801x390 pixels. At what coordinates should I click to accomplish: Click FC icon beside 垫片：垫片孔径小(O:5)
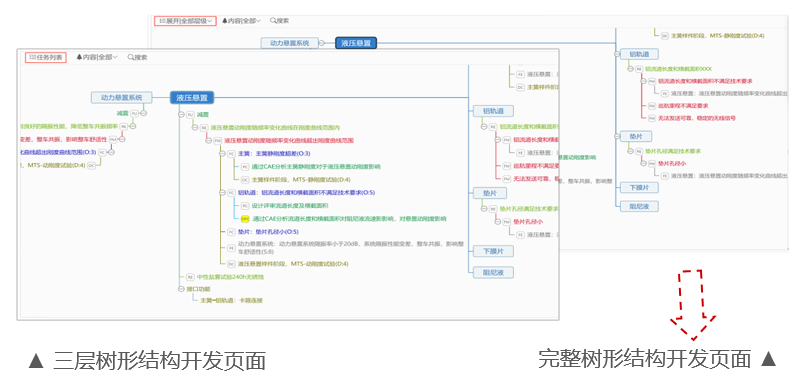[231, 232]
